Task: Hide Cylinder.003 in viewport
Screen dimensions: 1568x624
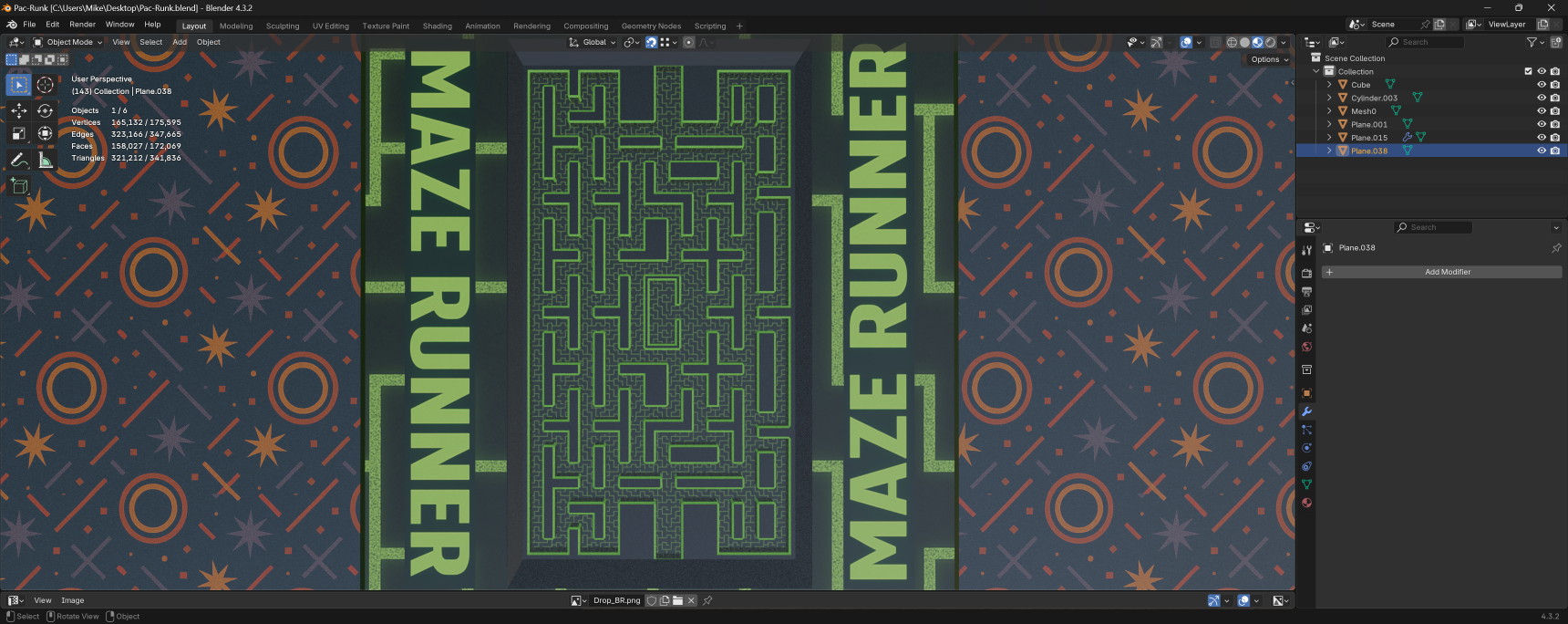Action: point(1542,98)
